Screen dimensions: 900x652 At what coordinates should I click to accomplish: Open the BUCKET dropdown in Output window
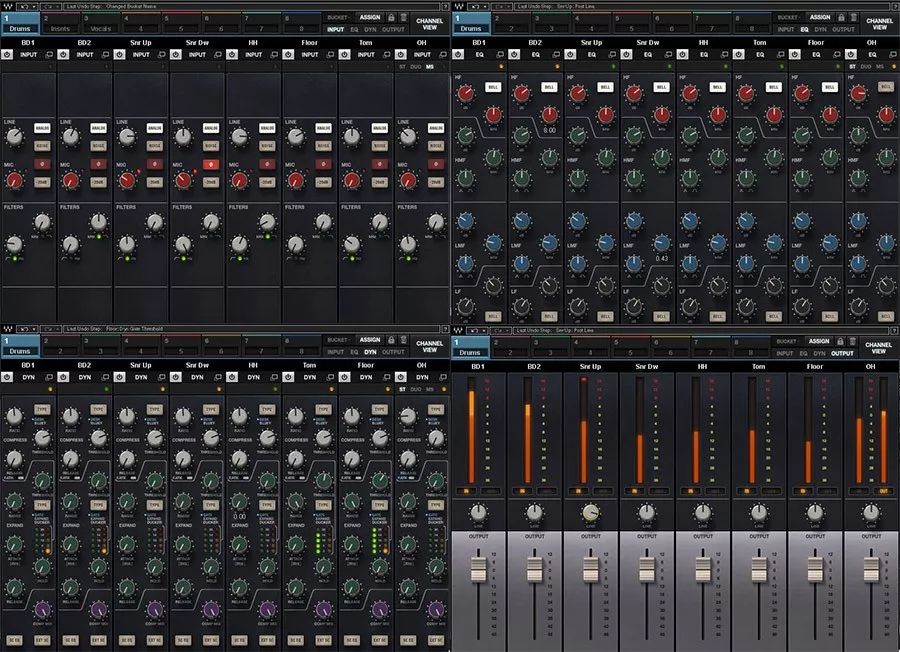[788, 341]
